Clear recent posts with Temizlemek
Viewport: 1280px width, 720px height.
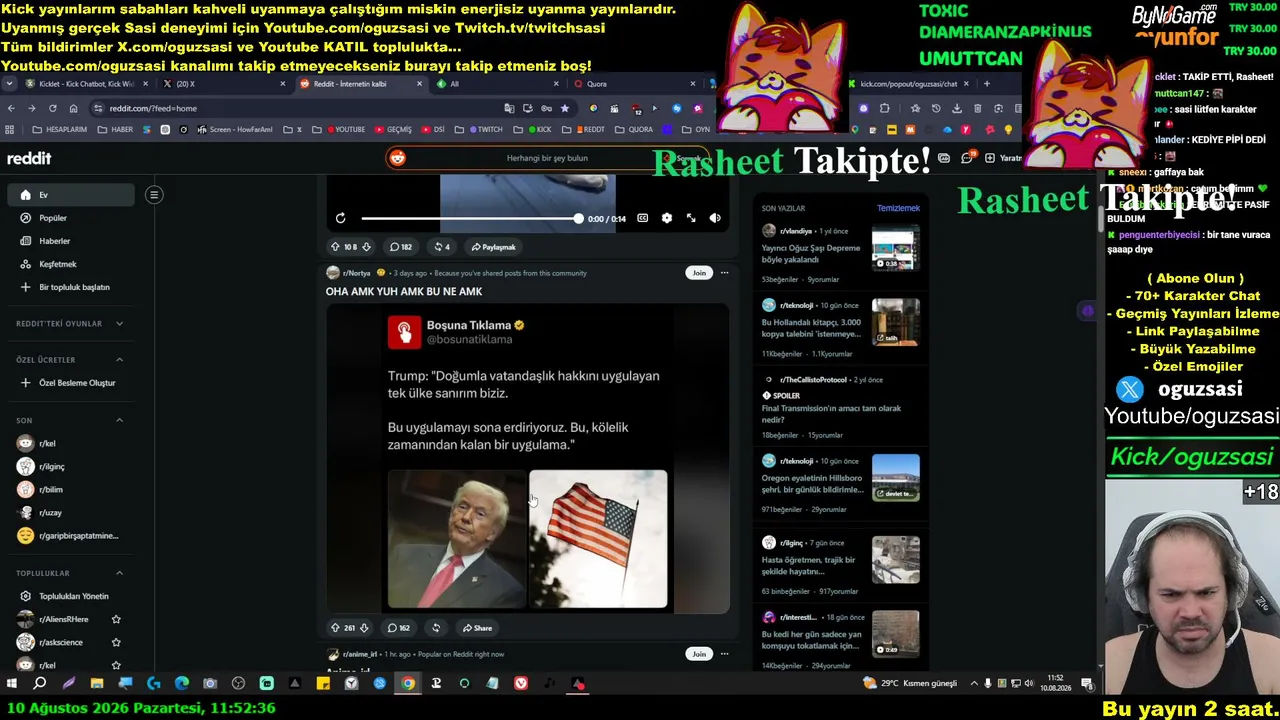click(x=898, y=208)
